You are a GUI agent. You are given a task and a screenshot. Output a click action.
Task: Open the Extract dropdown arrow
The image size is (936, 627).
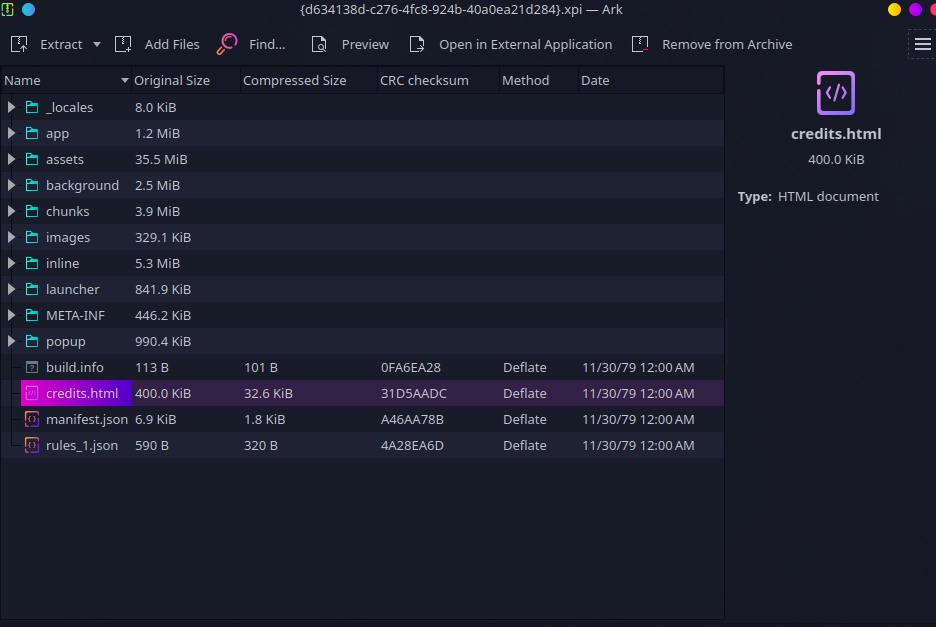pyautogui.click(x=97, y=45)
